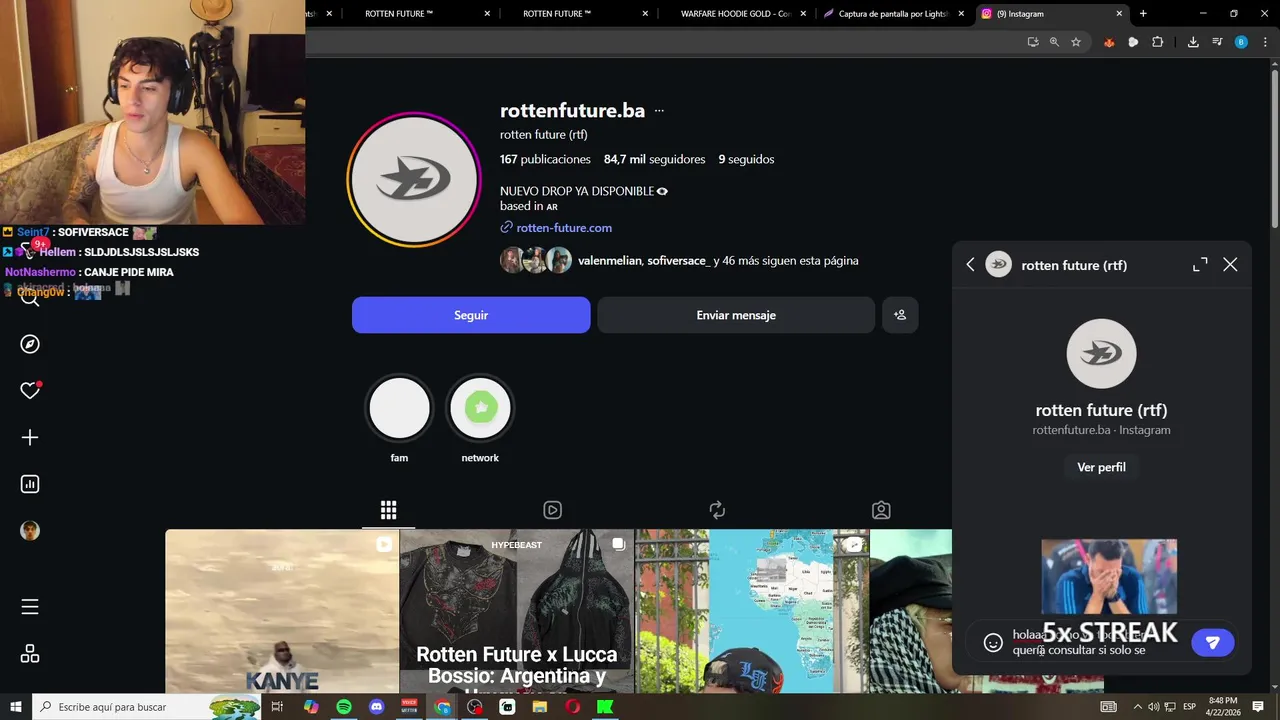Click Ver perfil in chat panel
Screen dimensions: 1280x720
click(x=1101, y=467)
